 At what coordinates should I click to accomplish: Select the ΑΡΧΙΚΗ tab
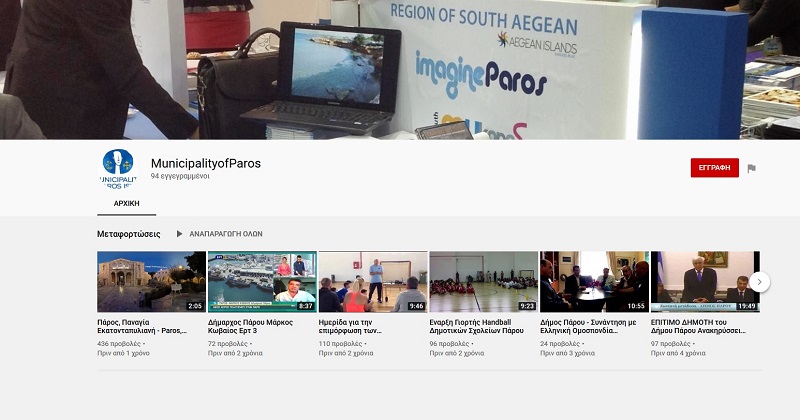click(126, 203)
